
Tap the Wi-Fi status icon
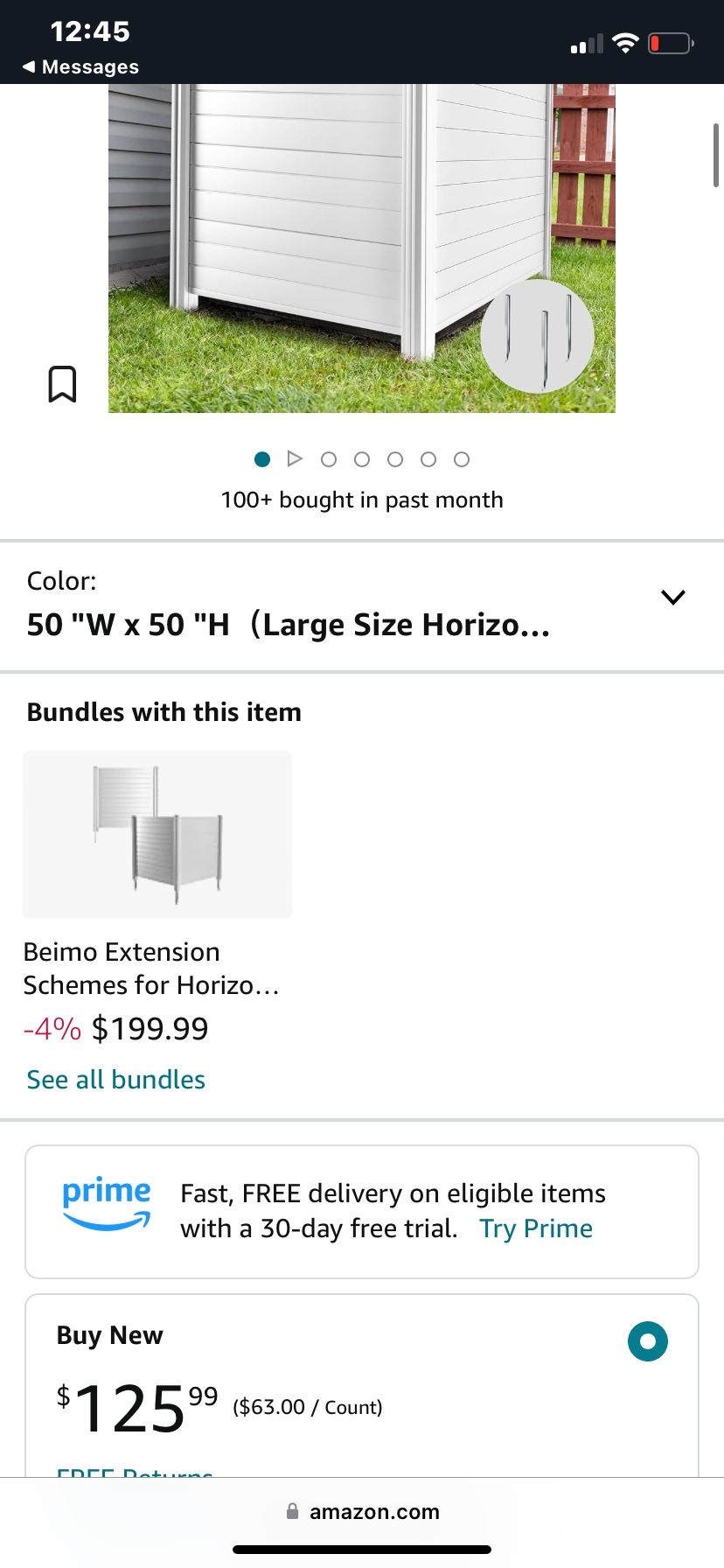coord(625,43)
